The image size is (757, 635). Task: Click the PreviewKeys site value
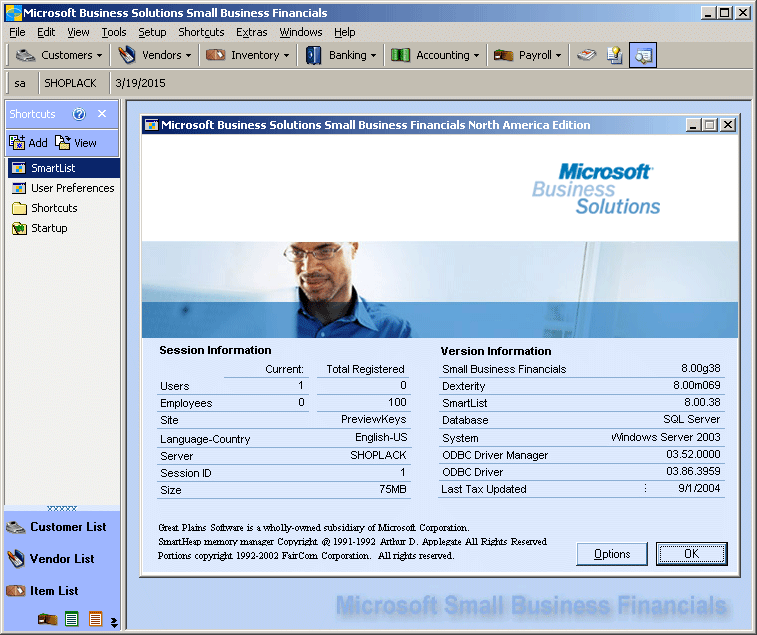(373, 419)
